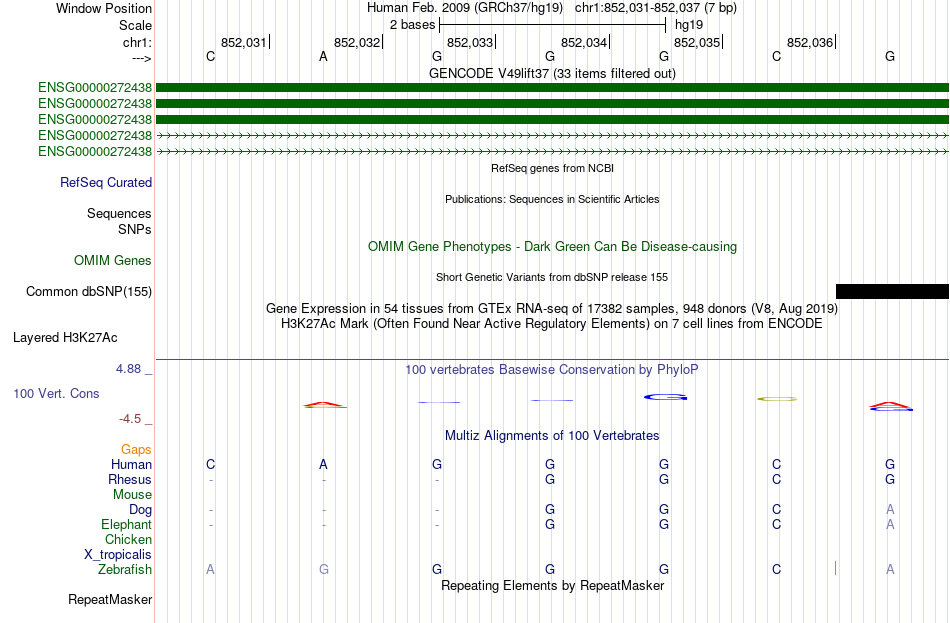
Task: Click the A base in the Dog row
Action: coord(890,509)
